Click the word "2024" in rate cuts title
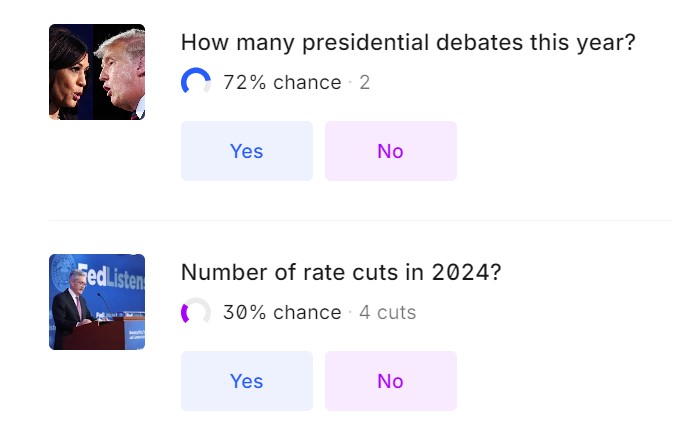Screen dimensions: 673x442 point(461,272)
